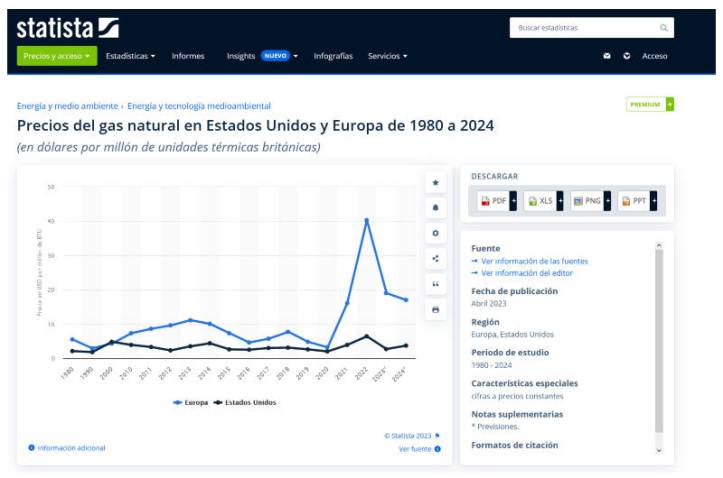The height and width of the screenshot is (478, 723).
Task: Open chart settings gear icon
Action: [435, 233]
